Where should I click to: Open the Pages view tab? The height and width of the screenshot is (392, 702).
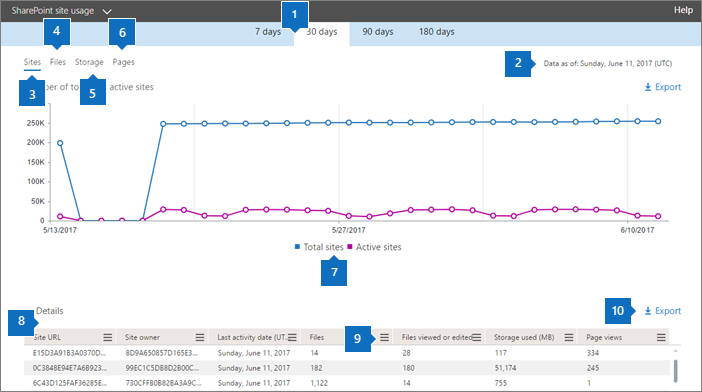click(124, 62)
